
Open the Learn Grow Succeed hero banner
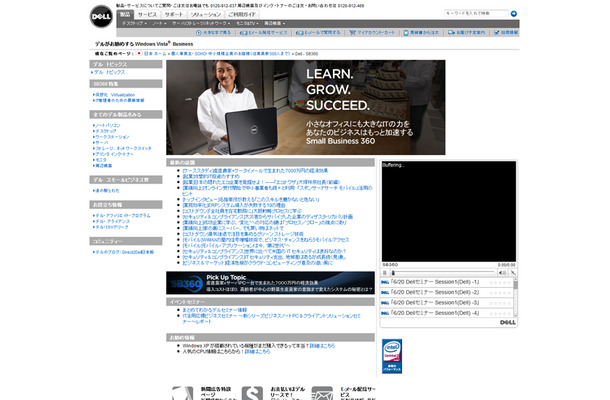[305, 107]
